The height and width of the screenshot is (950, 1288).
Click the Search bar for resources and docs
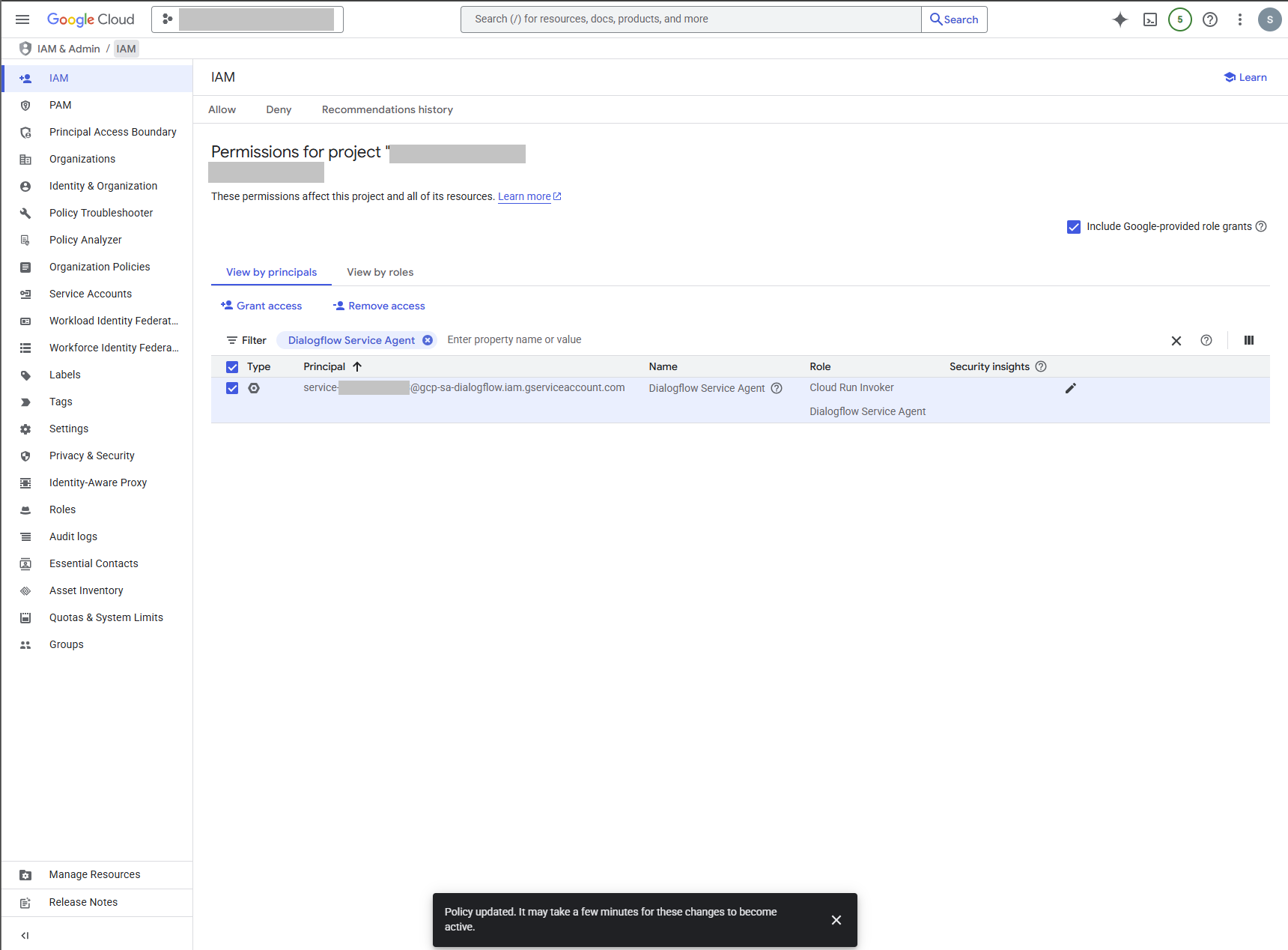(x=689, y=19)
